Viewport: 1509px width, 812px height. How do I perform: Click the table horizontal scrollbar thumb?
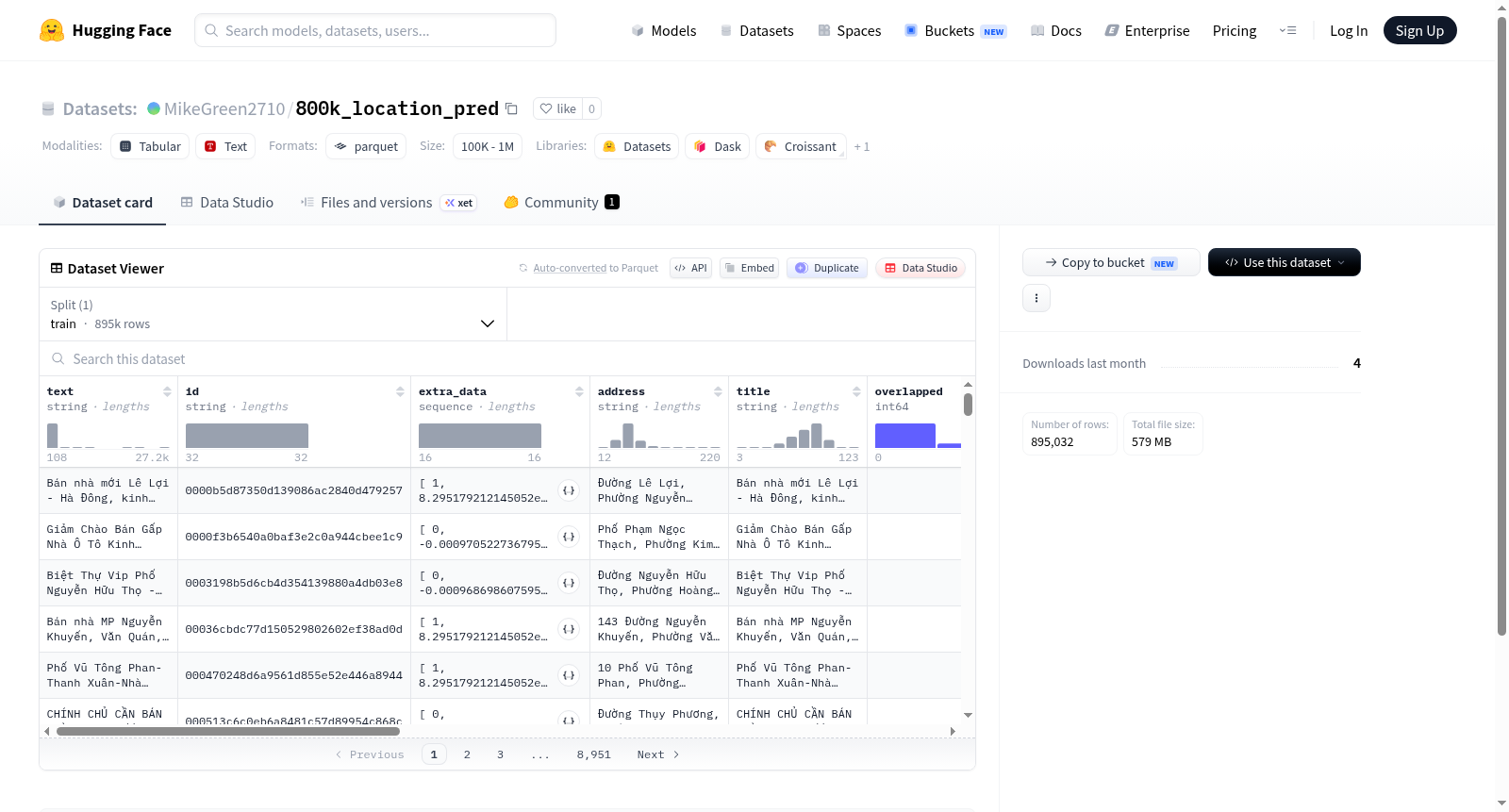point(228,731)
